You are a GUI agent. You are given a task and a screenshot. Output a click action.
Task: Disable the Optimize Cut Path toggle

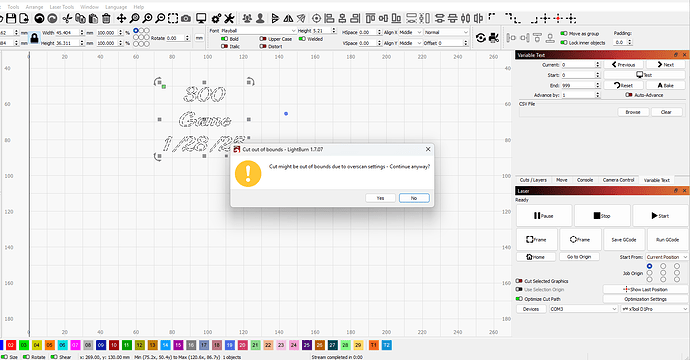(519, 299)
